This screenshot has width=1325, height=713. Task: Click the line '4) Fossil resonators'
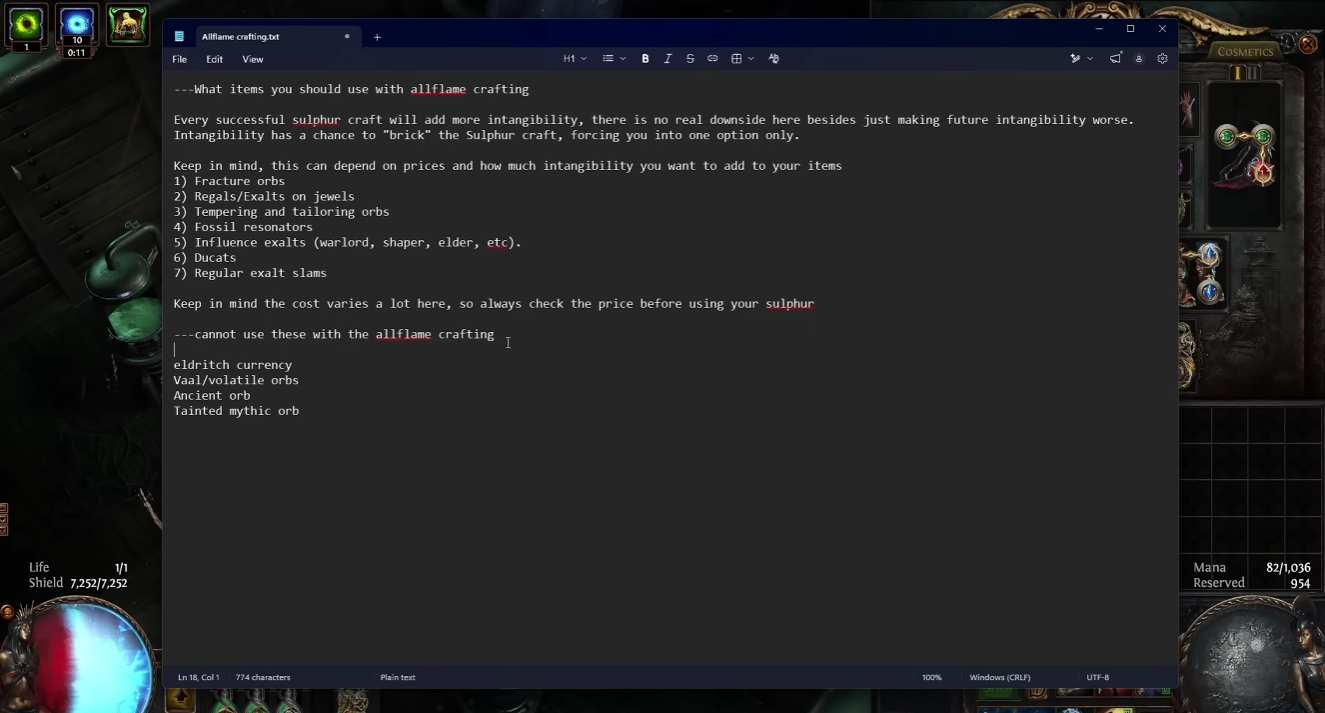243,227
